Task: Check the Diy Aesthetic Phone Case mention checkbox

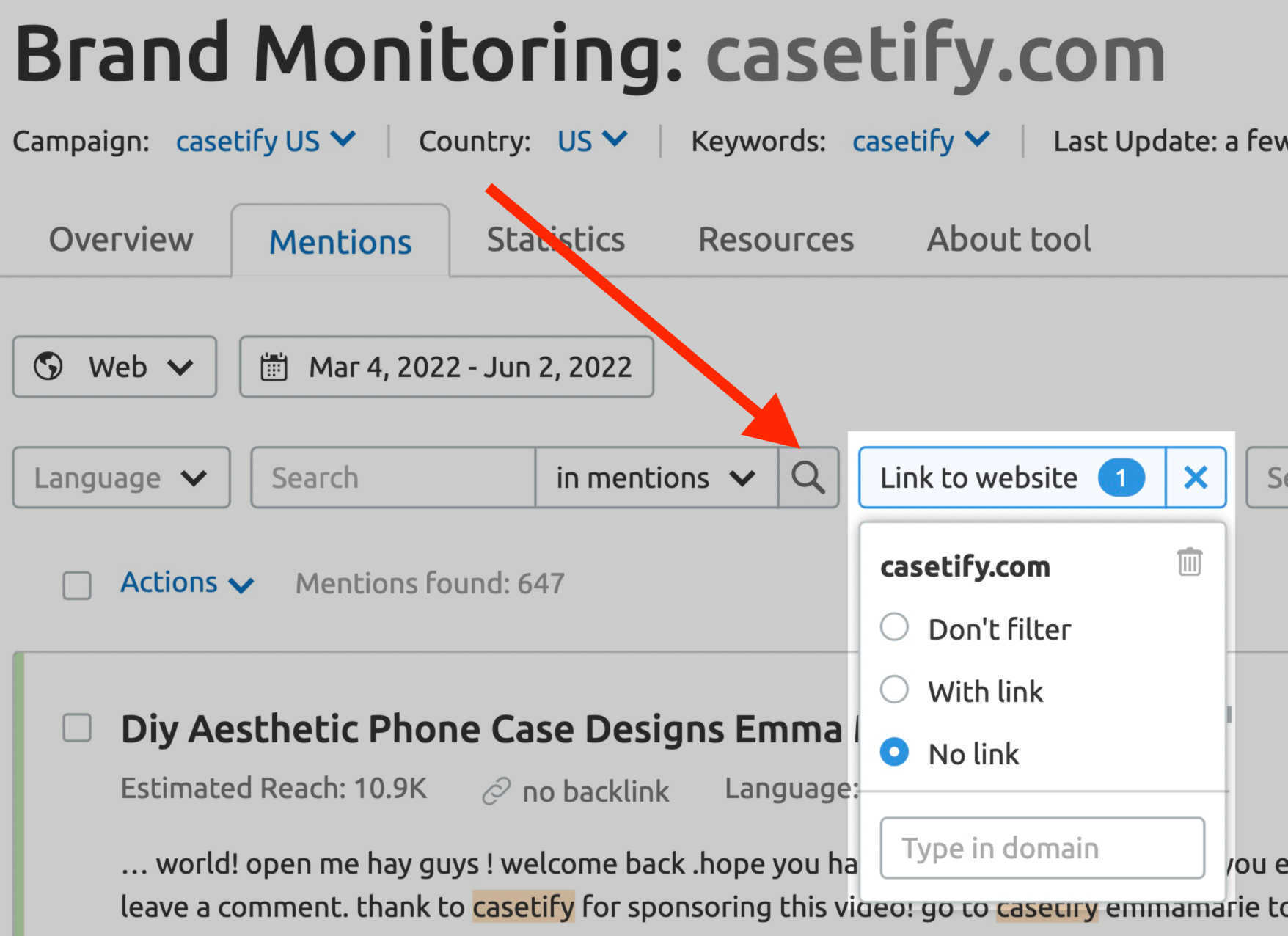Action: point(76,728)
